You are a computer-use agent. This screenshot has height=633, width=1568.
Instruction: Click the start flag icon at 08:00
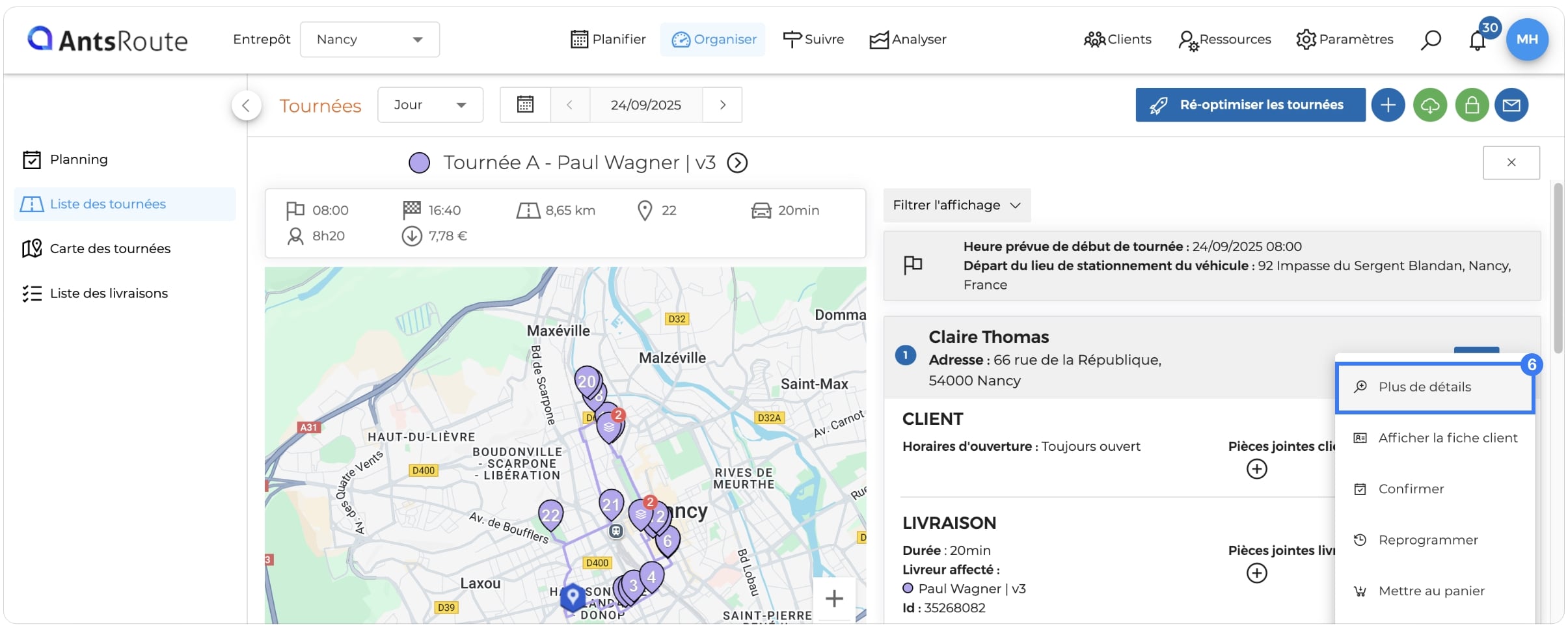click(x=295, y=211)
